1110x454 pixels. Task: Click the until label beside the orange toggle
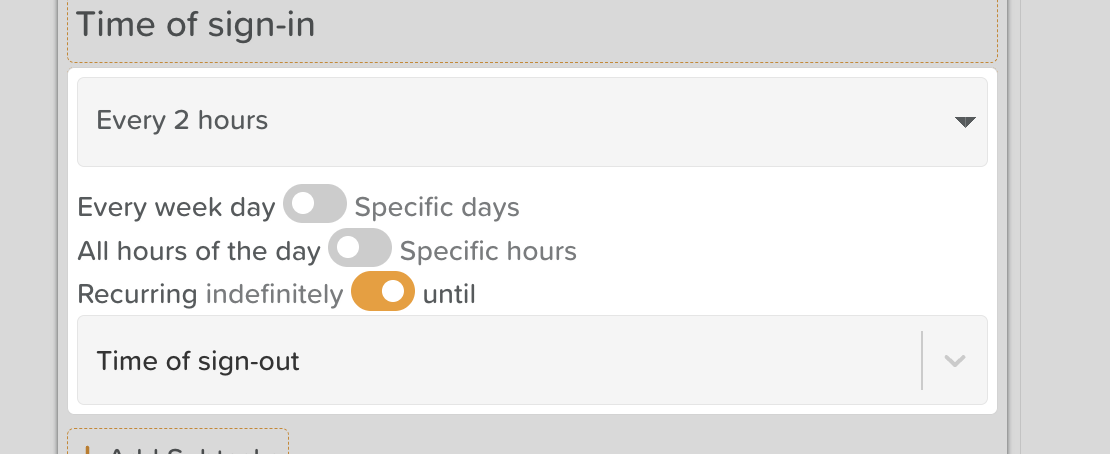(x=449, y=295)
